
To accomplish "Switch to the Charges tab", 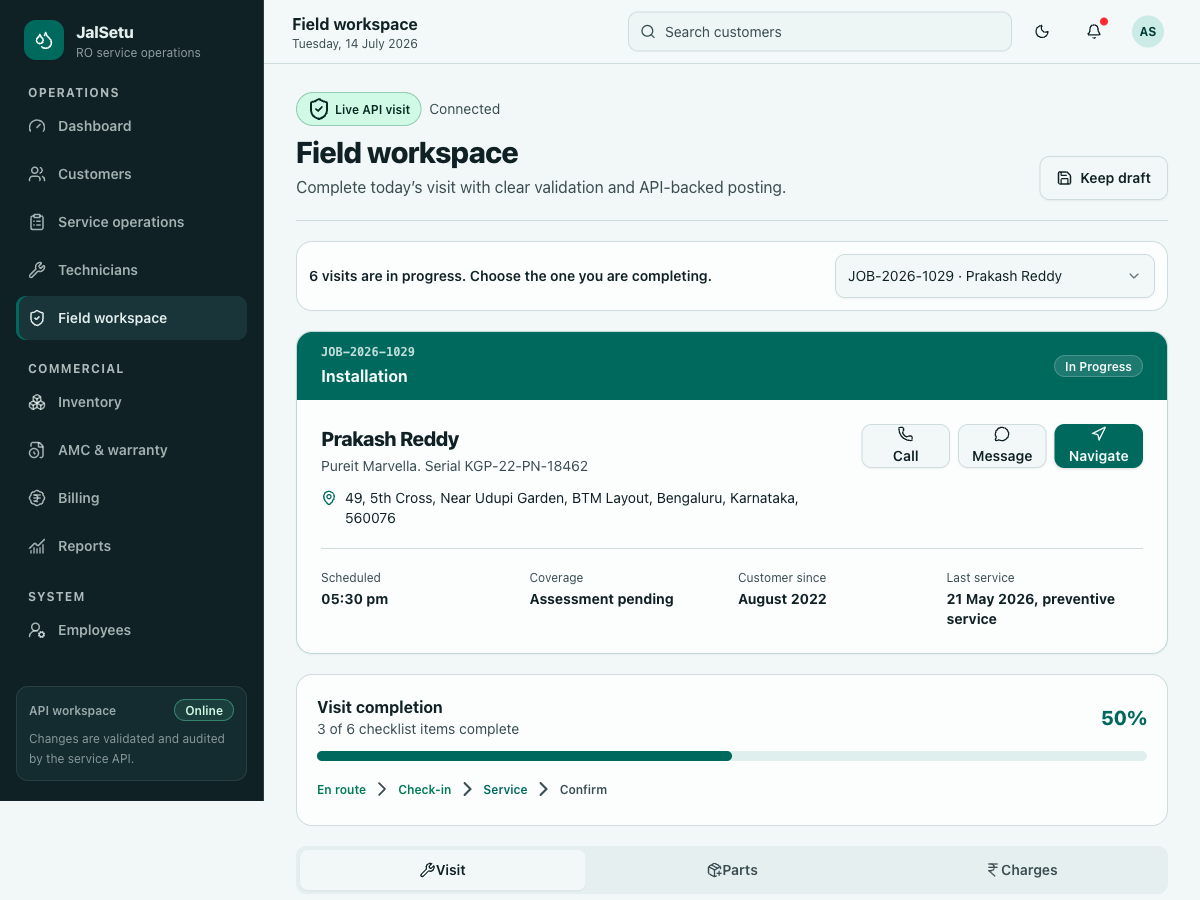I will pyautogui.click(x=1022, y=870).
